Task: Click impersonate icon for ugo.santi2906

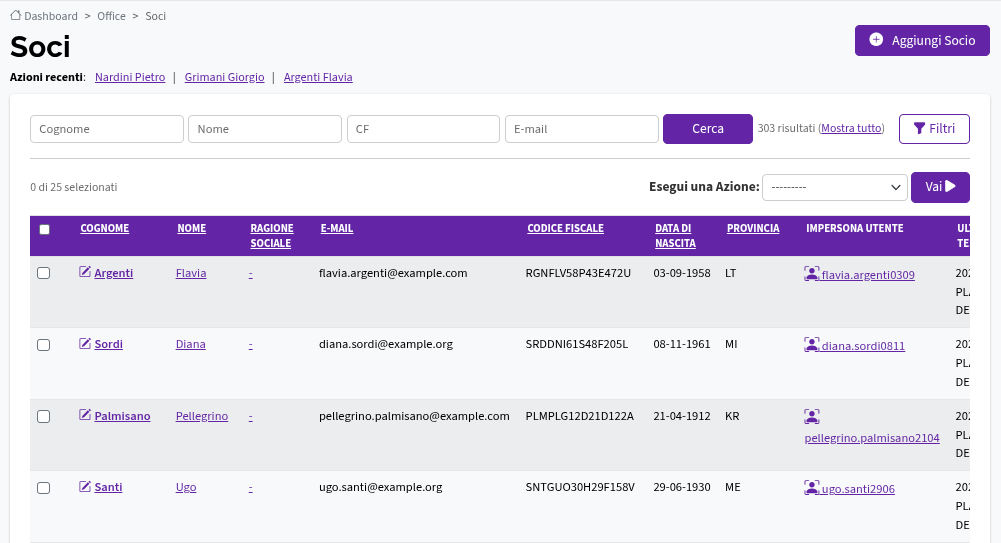Action: tap(811, 487)
